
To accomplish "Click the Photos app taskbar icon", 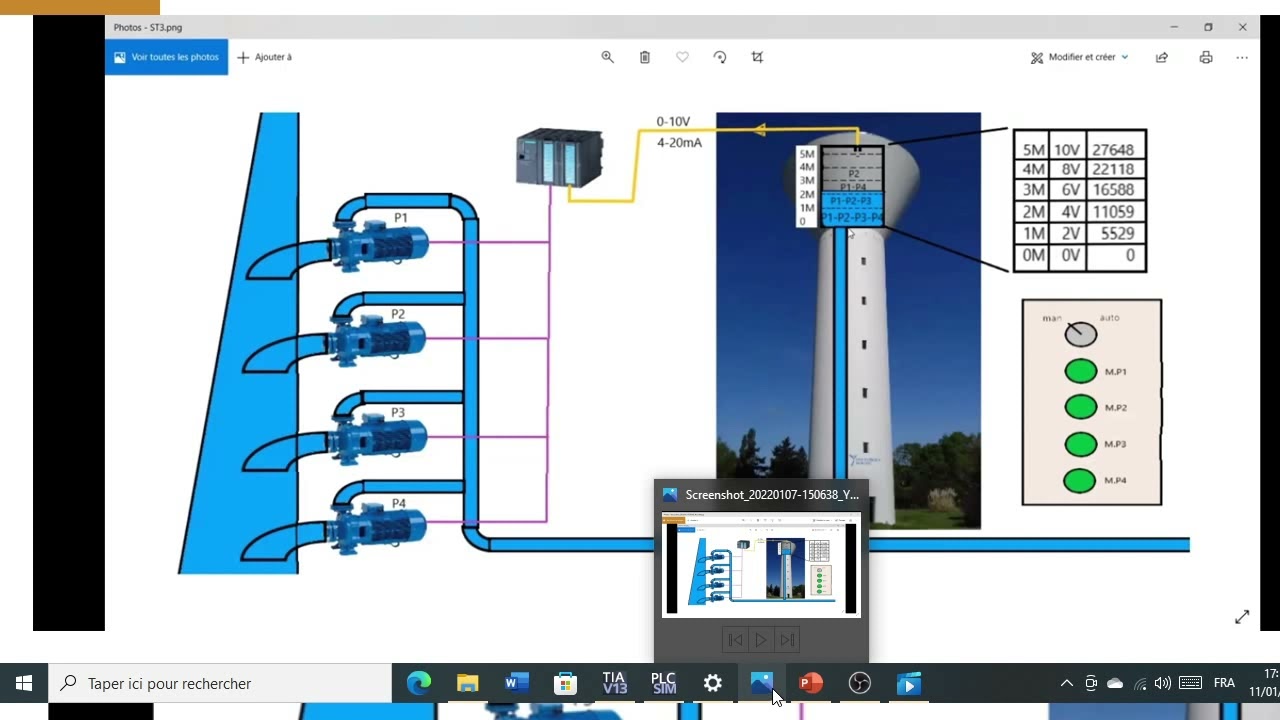I will (762, 683).
